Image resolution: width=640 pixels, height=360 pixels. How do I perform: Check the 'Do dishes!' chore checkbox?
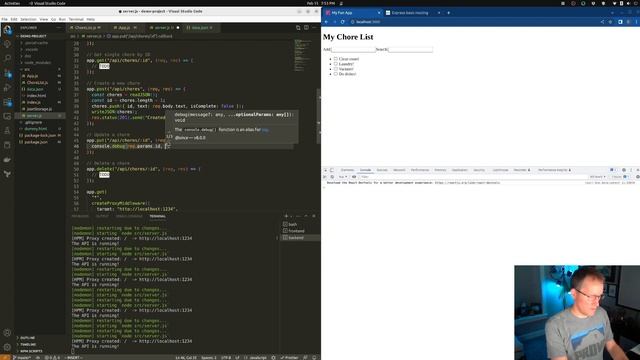(x=336, y=74)
